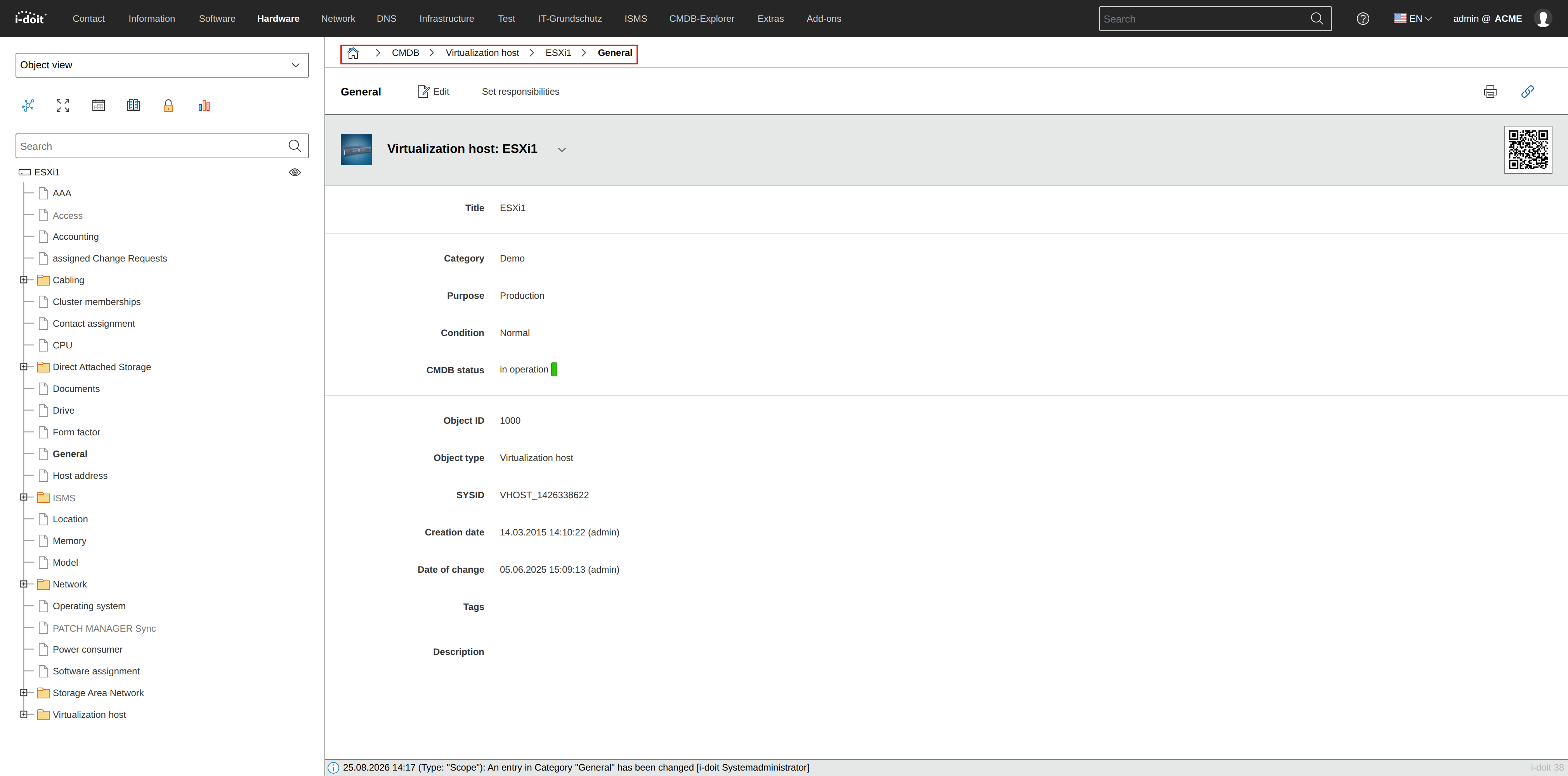Expand the Storage Area Network folder
The height and width of the screenshot is (776, 1568).
point(24,693)
